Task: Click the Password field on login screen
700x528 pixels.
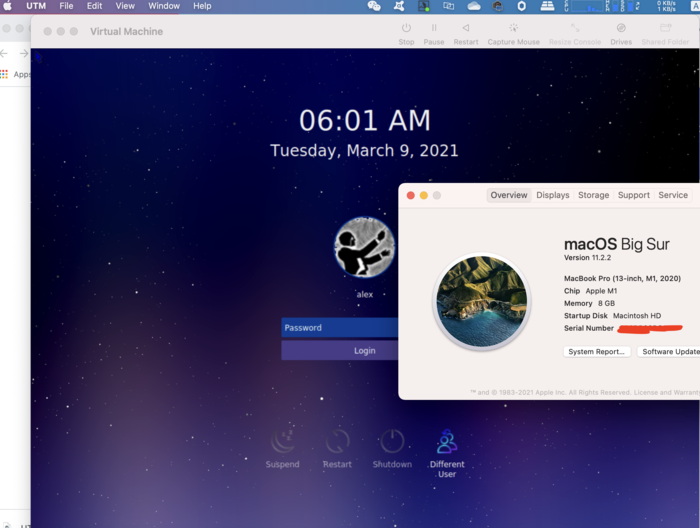Action: (339, 328)
